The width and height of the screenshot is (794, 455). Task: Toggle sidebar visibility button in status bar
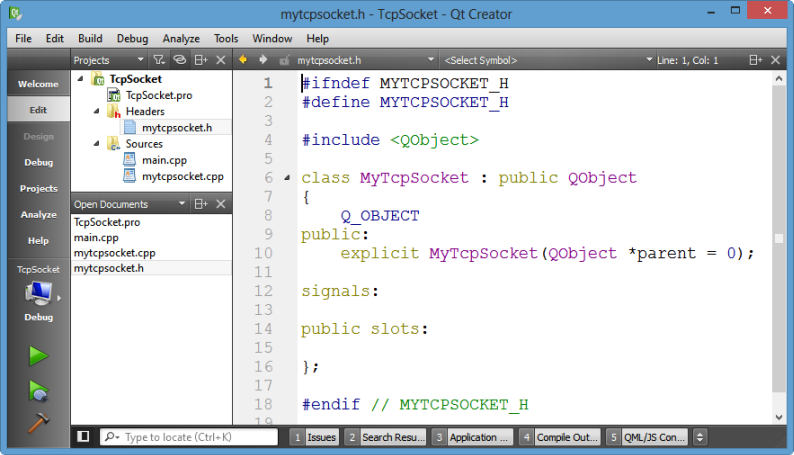[x=83, y=436]
